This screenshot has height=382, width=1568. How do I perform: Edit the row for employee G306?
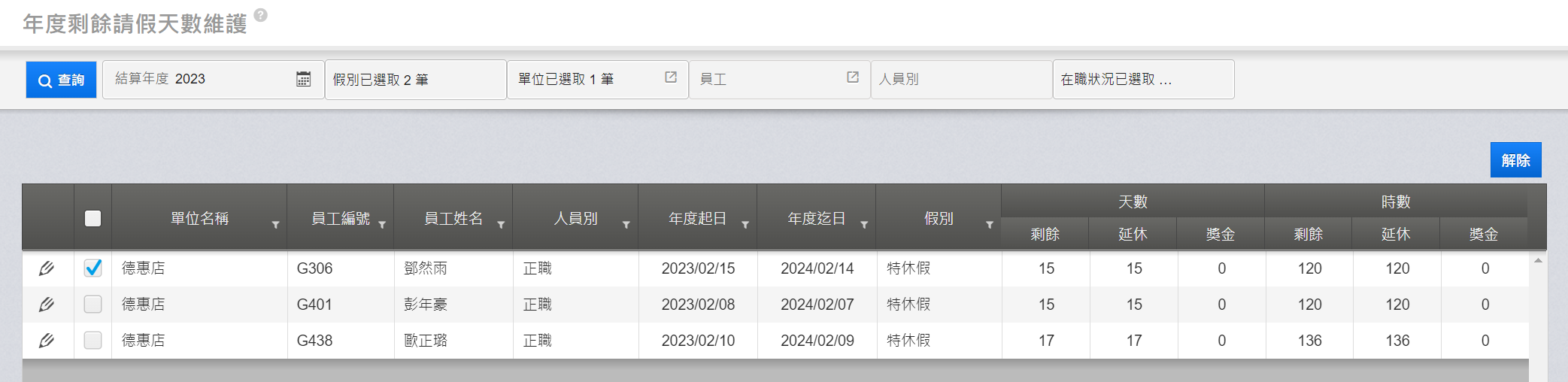pyautogui.click(x=47, y=268)
